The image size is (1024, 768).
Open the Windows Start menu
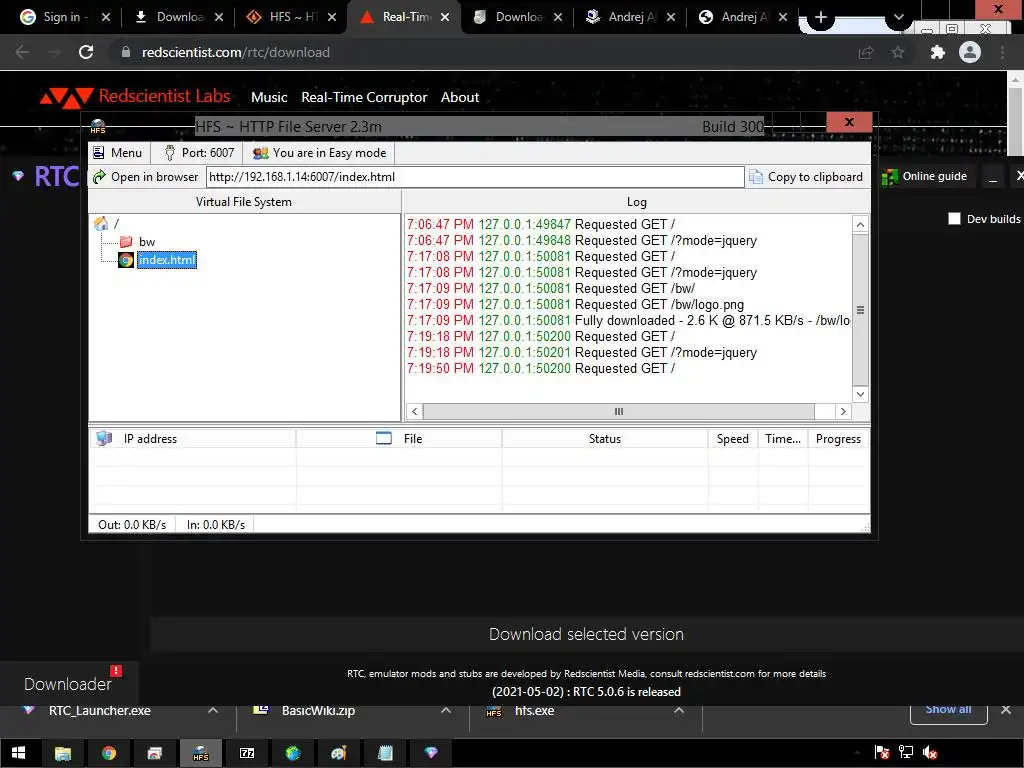click(19, 753)
